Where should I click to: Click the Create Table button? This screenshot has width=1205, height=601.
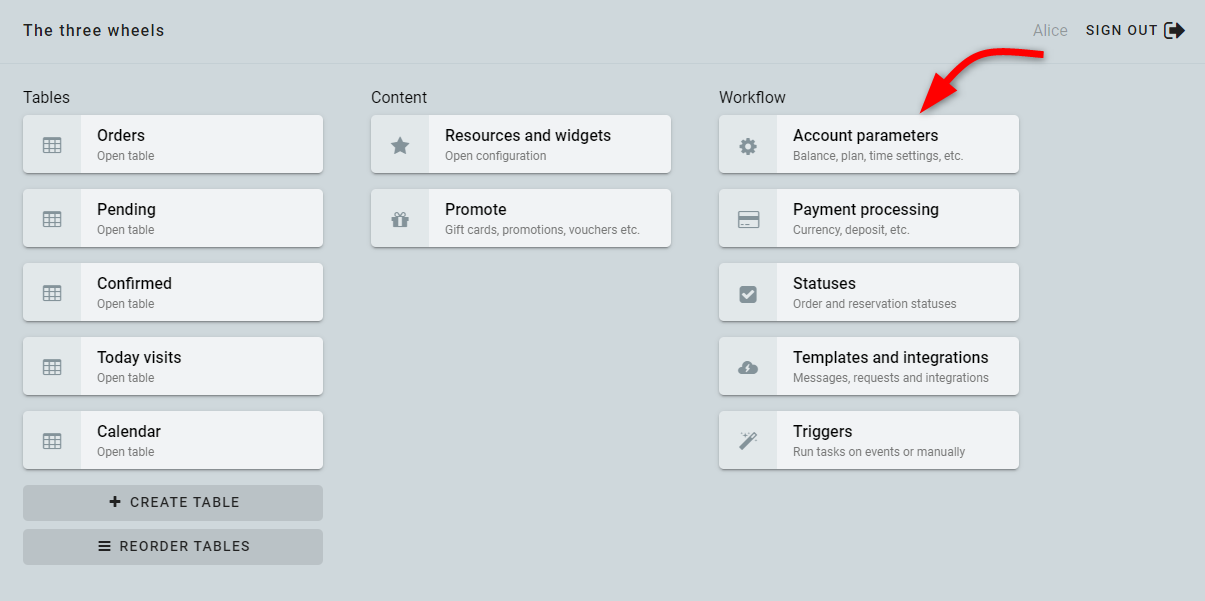point(173,503)
